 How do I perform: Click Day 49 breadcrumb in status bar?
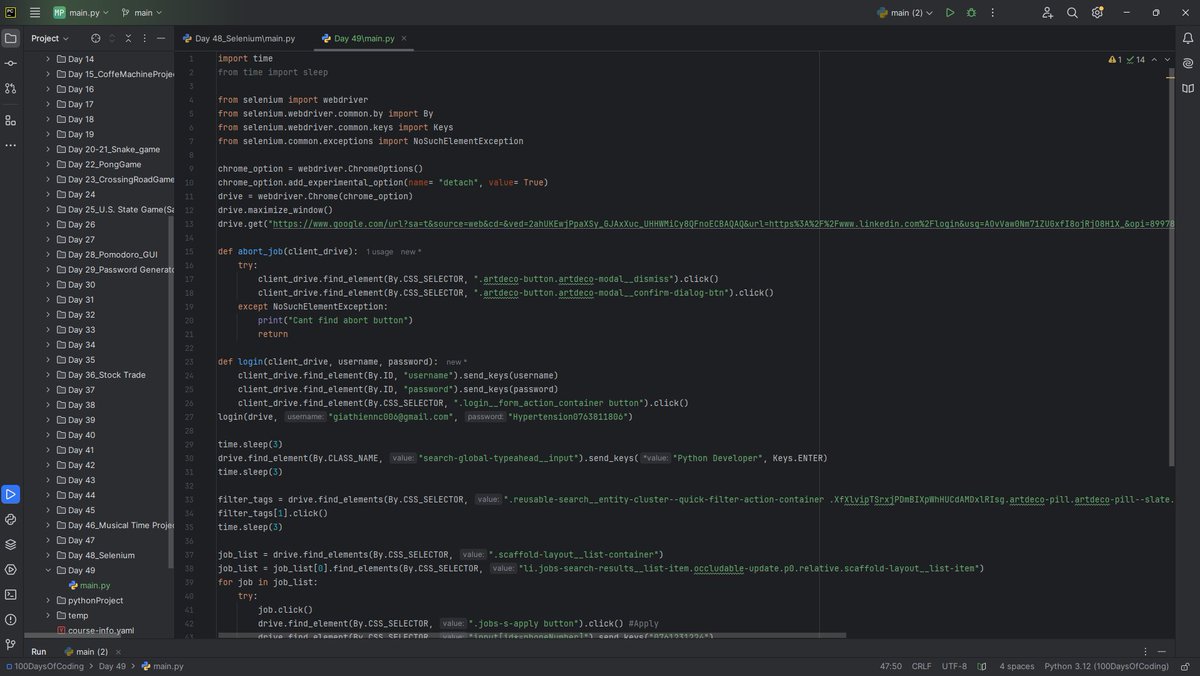pos(112,666)
